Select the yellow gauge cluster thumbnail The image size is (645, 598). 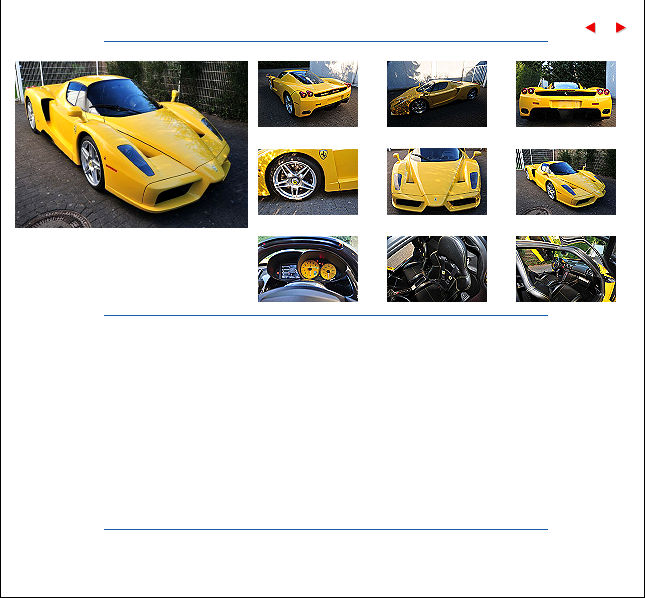[308, 269]
